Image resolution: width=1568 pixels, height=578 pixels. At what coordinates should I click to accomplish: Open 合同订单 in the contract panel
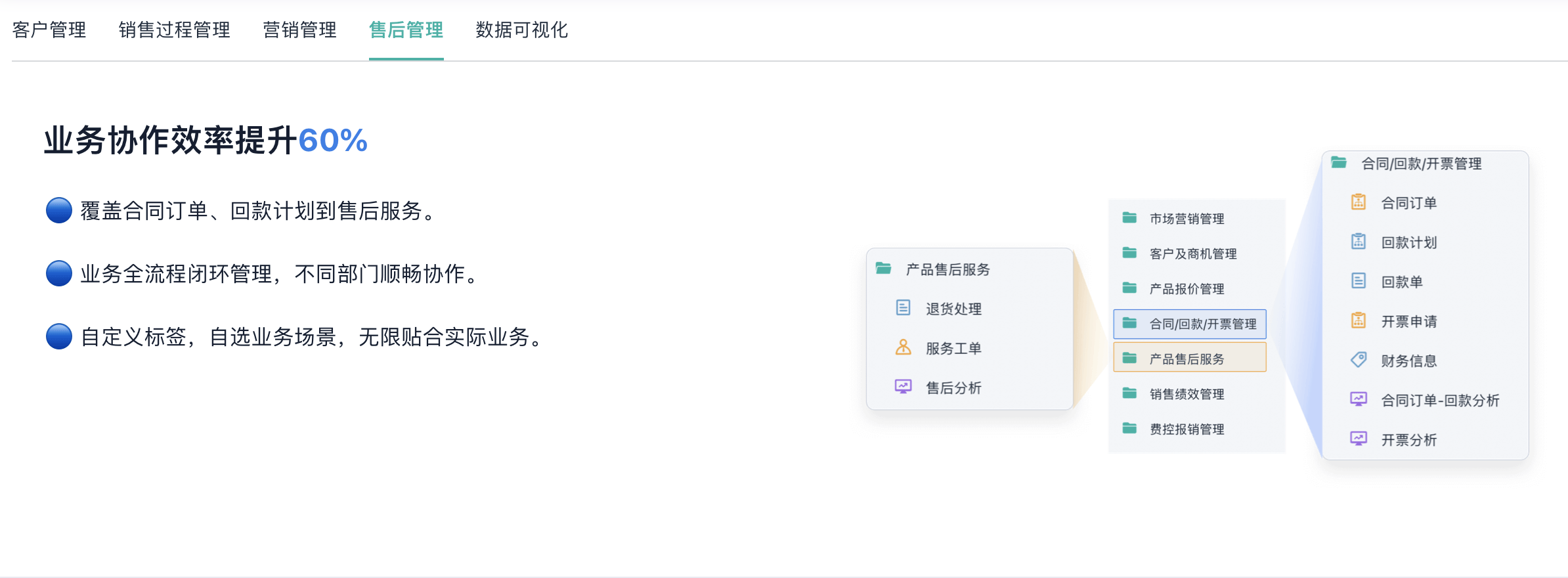tap(1409, 203)
